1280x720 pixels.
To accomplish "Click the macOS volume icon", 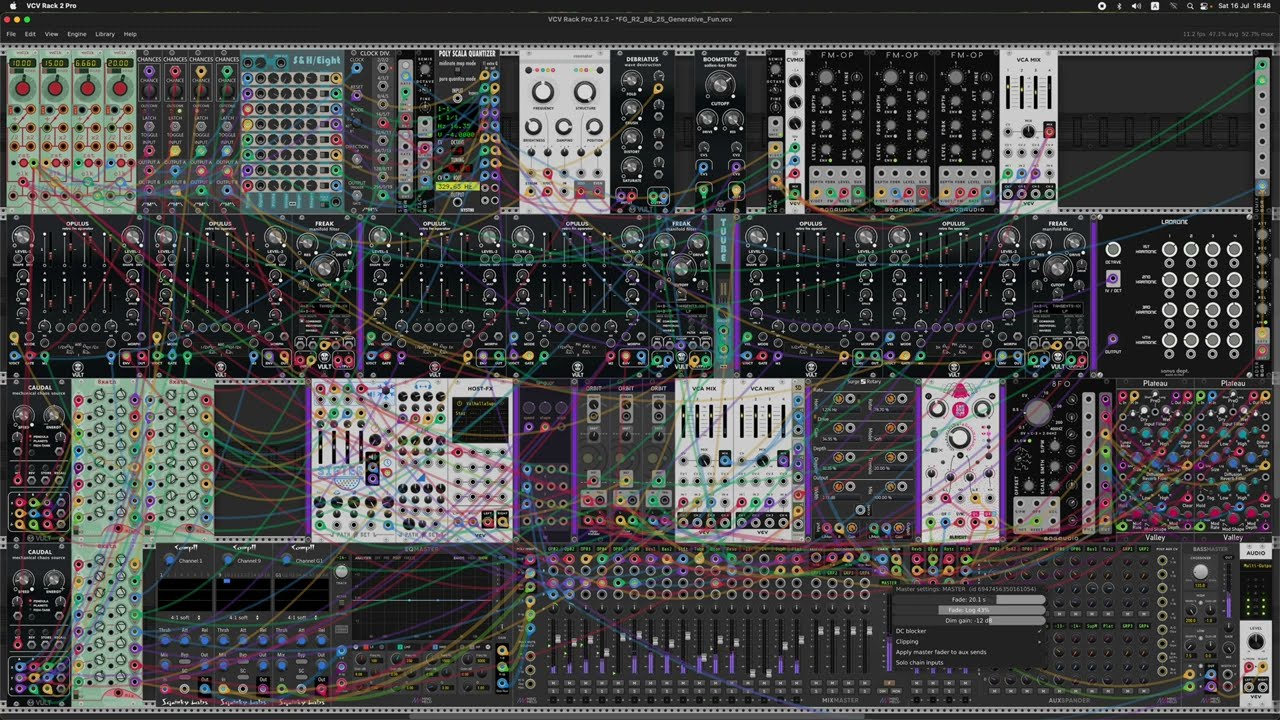I will (1137, 6).
